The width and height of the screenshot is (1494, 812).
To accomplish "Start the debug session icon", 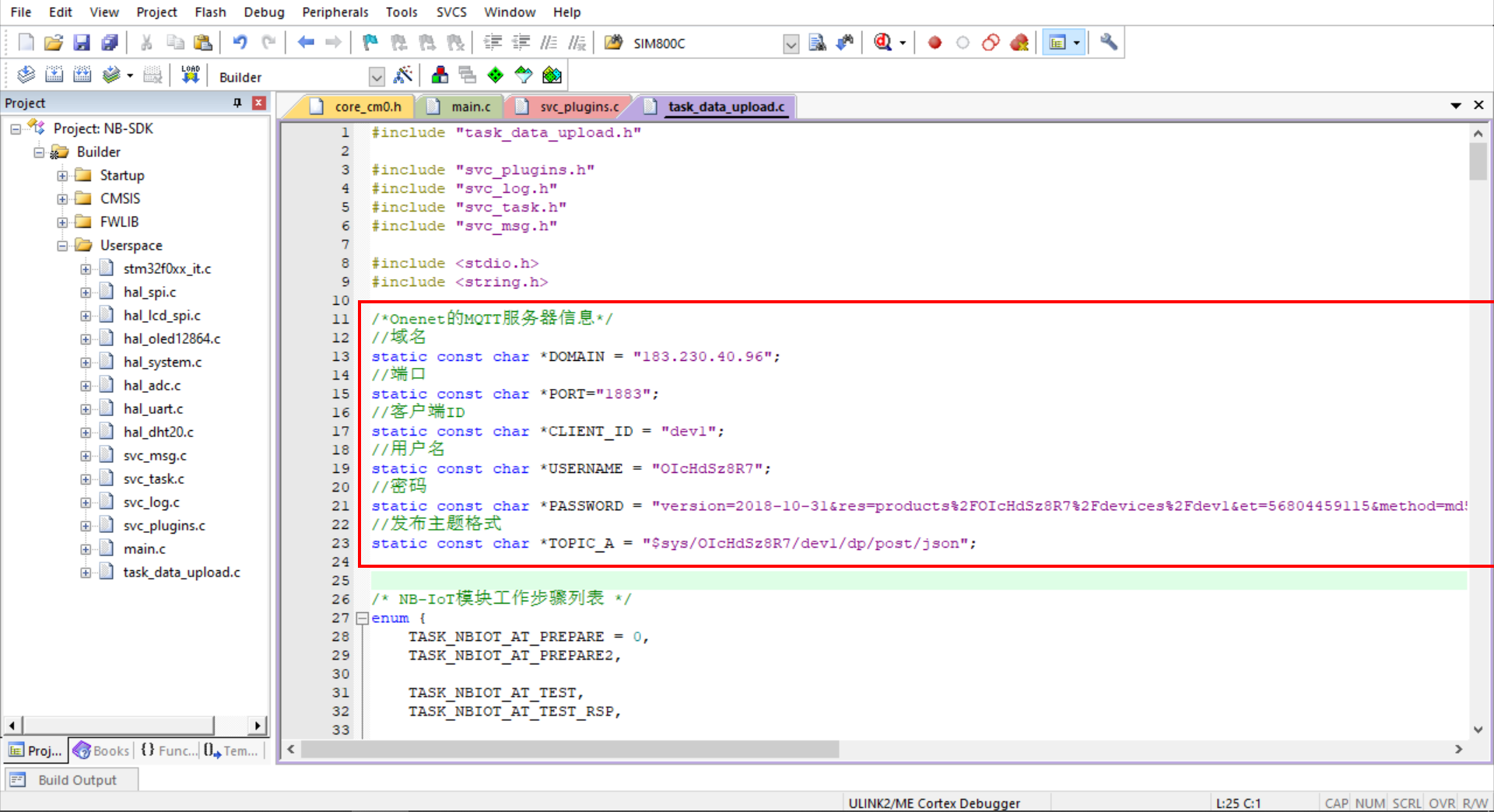I will 882,43.
